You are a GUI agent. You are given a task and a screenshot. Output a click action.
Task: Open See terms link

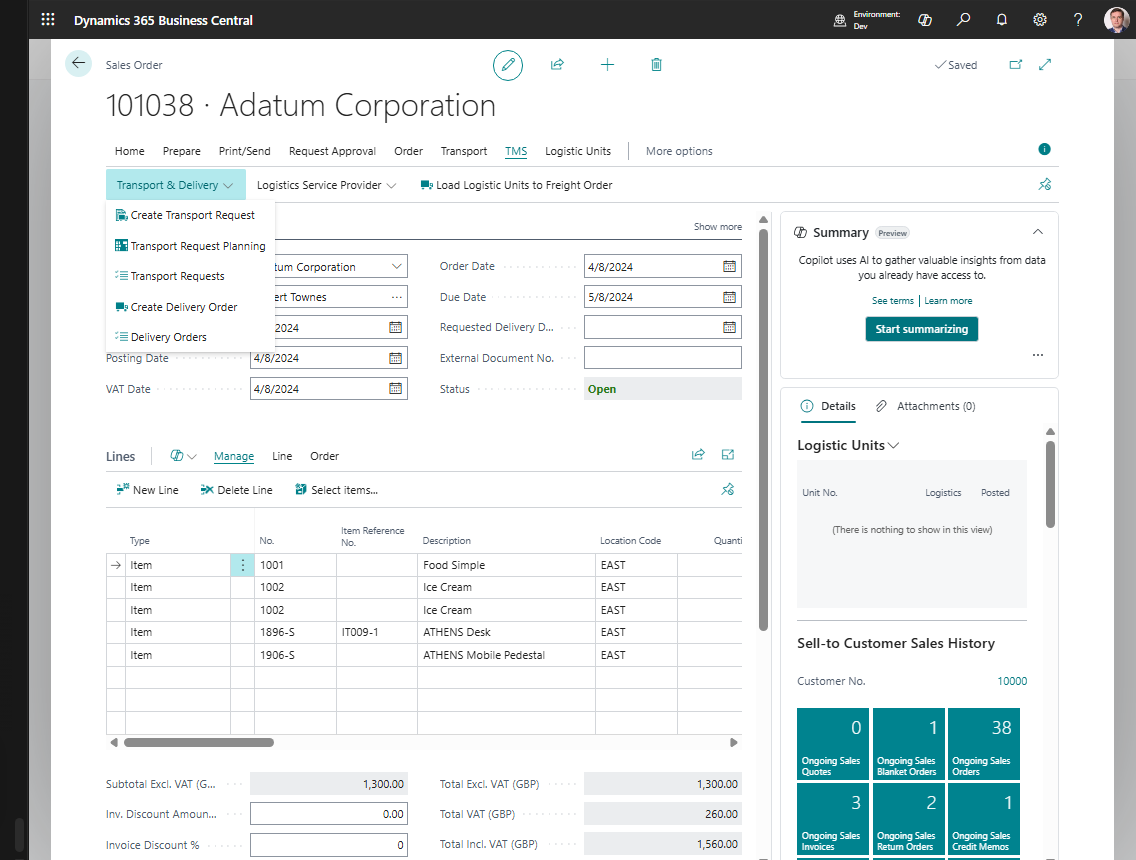click(x=893, y=301)
